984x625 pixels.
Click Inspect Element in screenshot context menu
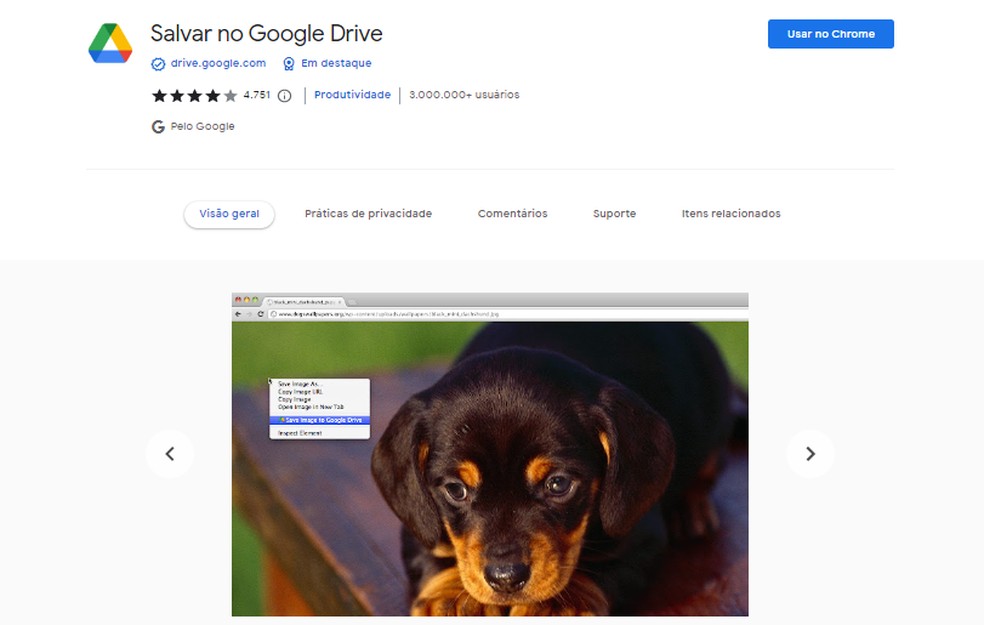pyautogui.click(x=300, y=433)
